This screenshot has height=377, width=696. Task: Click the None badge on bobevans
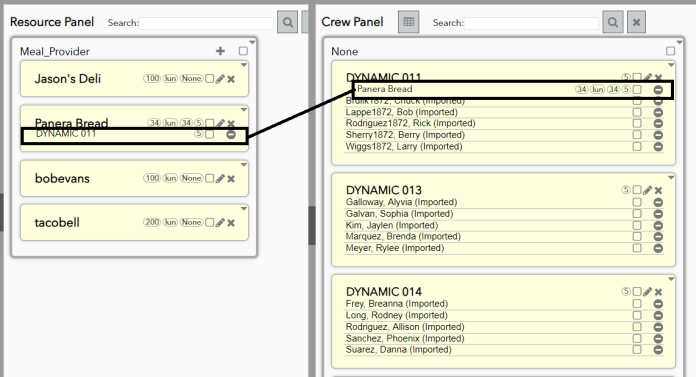191,178
